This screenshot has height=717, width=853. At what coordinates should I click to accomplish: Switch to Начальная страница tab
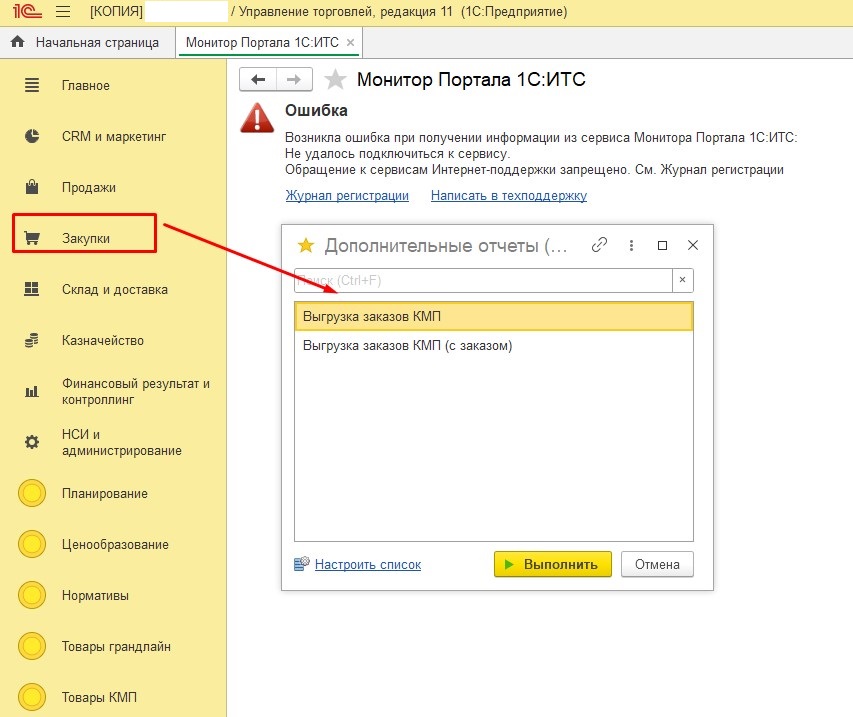[86, 43]
